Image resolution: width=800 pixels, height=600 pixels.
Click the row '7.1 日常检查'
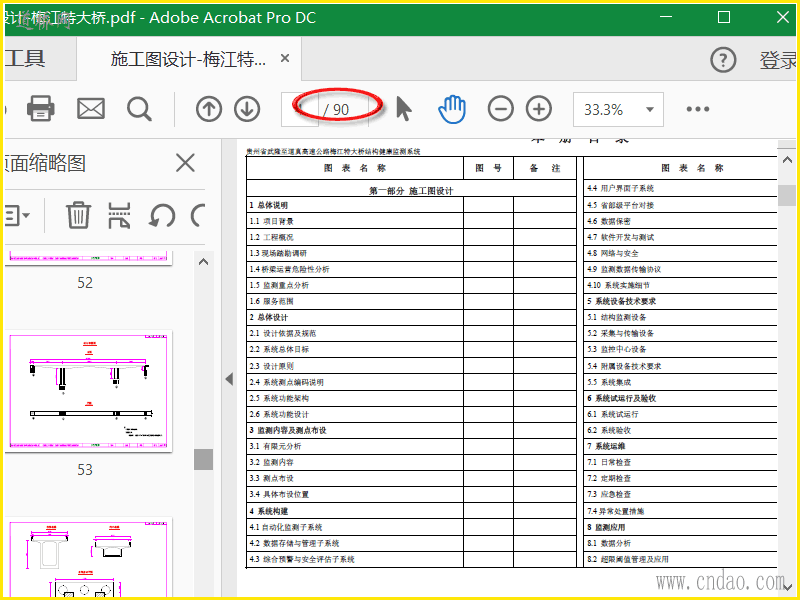[x=681, y=462]
